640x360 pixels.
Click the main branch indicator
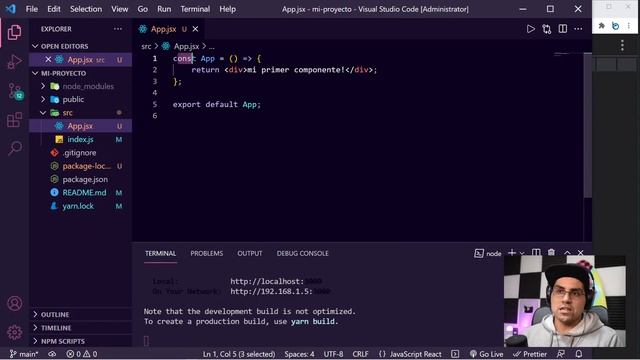(24, 354)
